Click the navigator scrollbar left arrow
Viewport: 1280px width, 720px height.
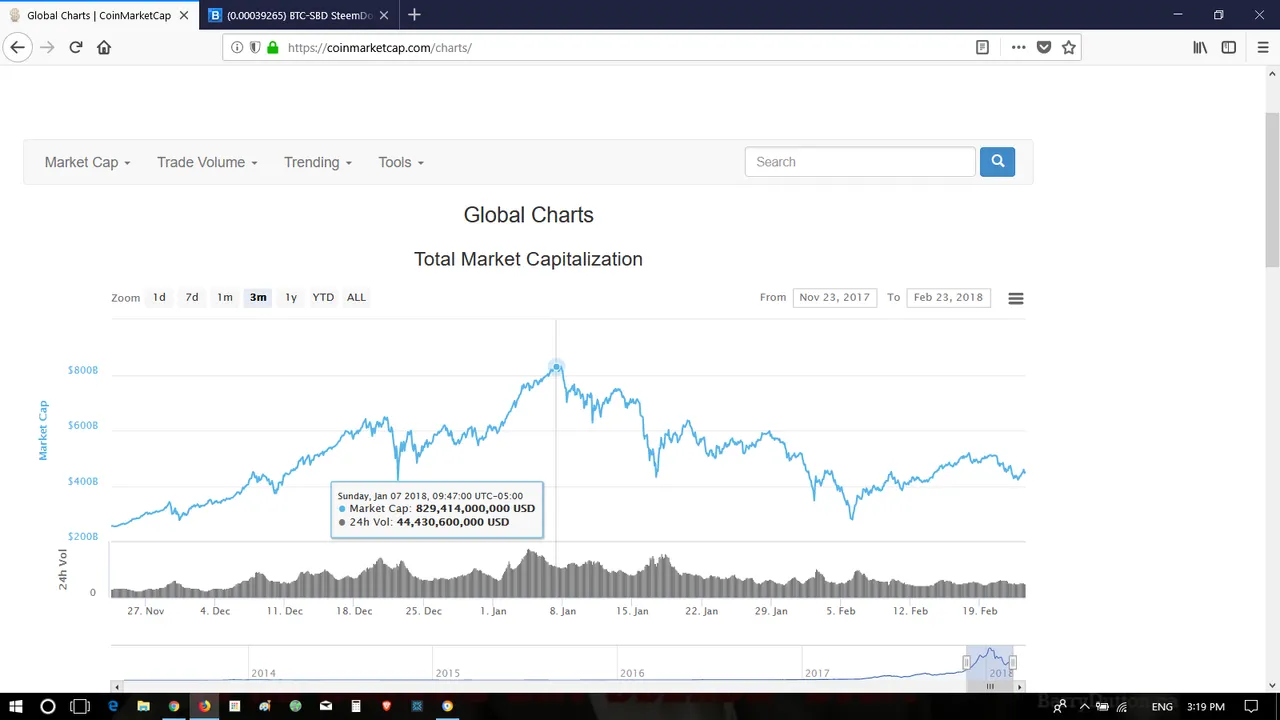click(116, 687)
